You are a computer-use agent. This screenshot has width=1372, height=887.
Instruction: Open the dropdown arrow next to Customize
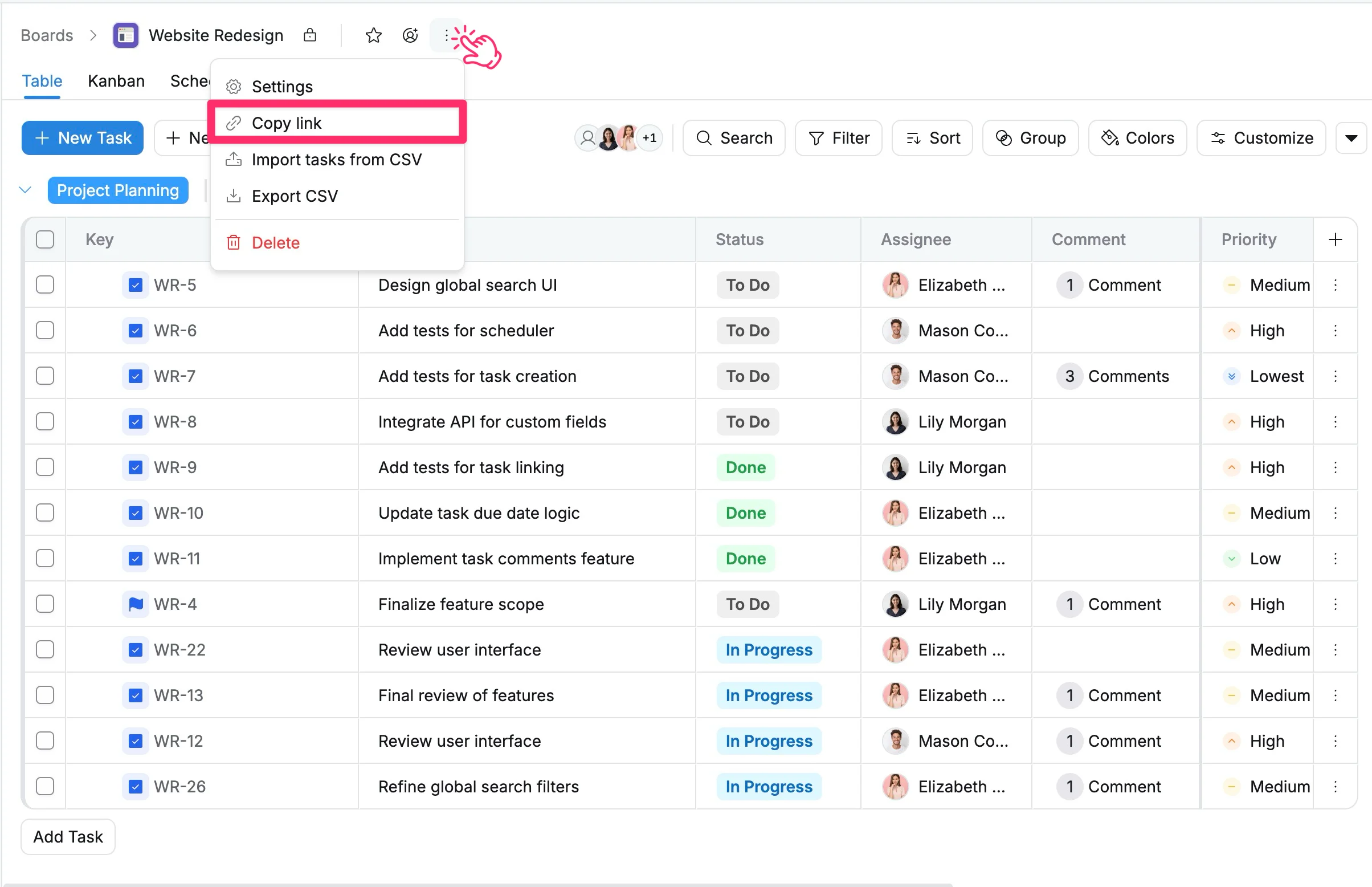click(x=1351, y=138)
